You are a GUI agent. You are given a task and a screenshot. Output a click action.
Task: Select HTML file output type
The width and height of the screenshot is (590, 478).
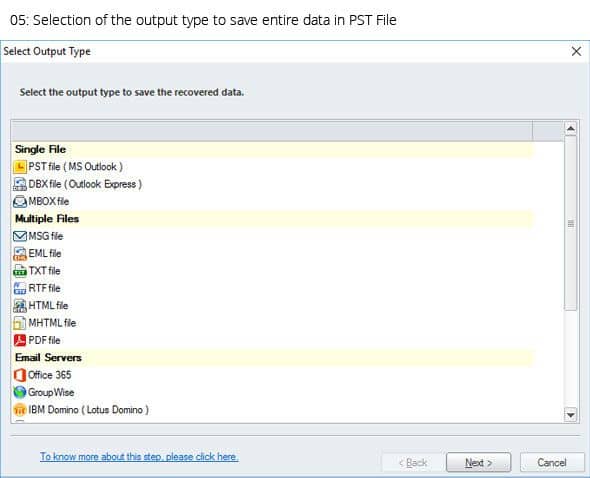coord(48,306)
